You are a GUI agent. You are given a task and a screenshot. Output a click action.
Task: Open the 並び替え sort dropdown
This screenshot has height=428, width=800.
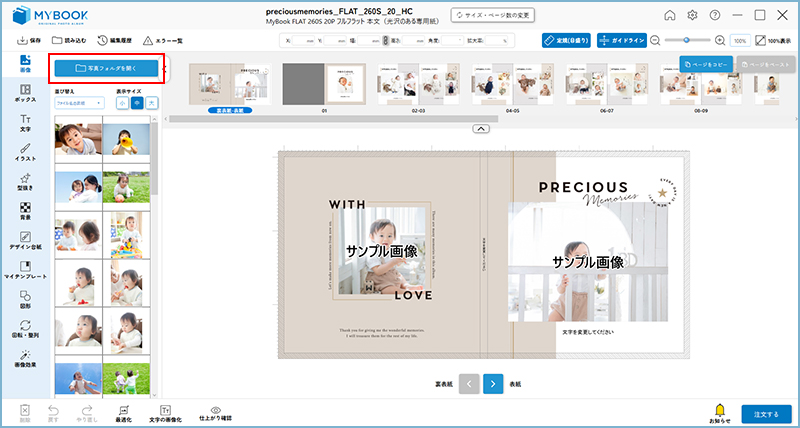[x=79, y=103]
